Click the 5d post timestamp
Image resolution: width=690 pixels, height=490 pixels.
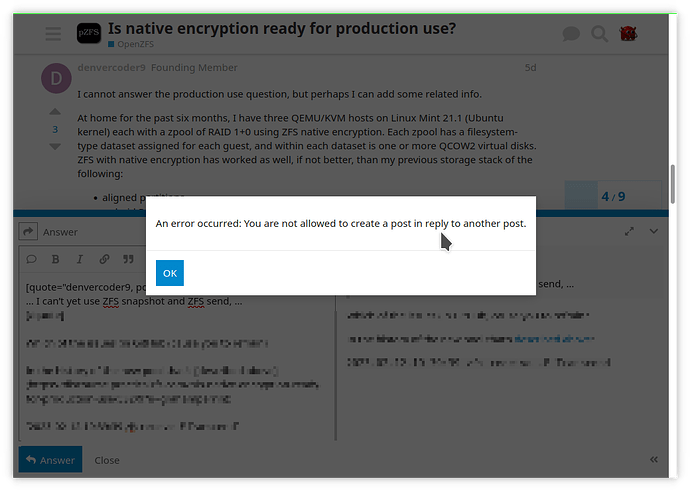(x=530, y=68)
